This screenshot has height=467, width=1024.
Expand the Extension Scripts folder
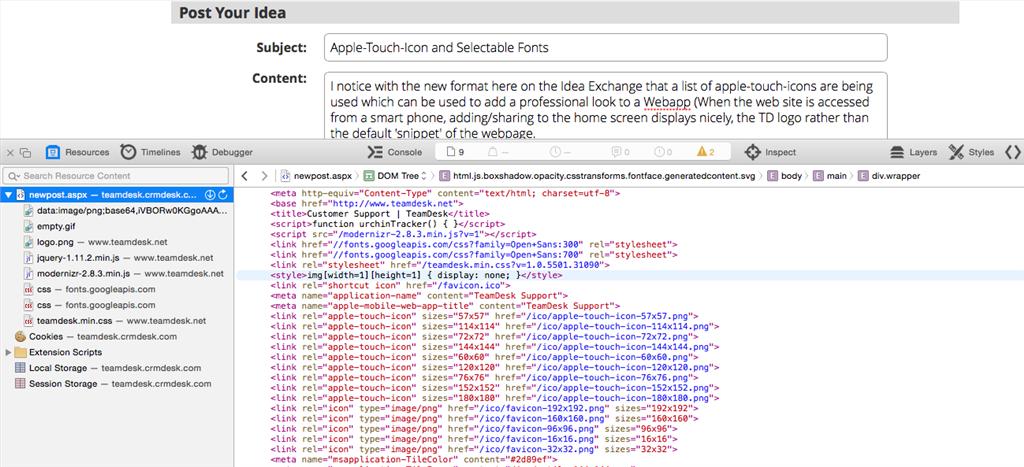point(9,352)
